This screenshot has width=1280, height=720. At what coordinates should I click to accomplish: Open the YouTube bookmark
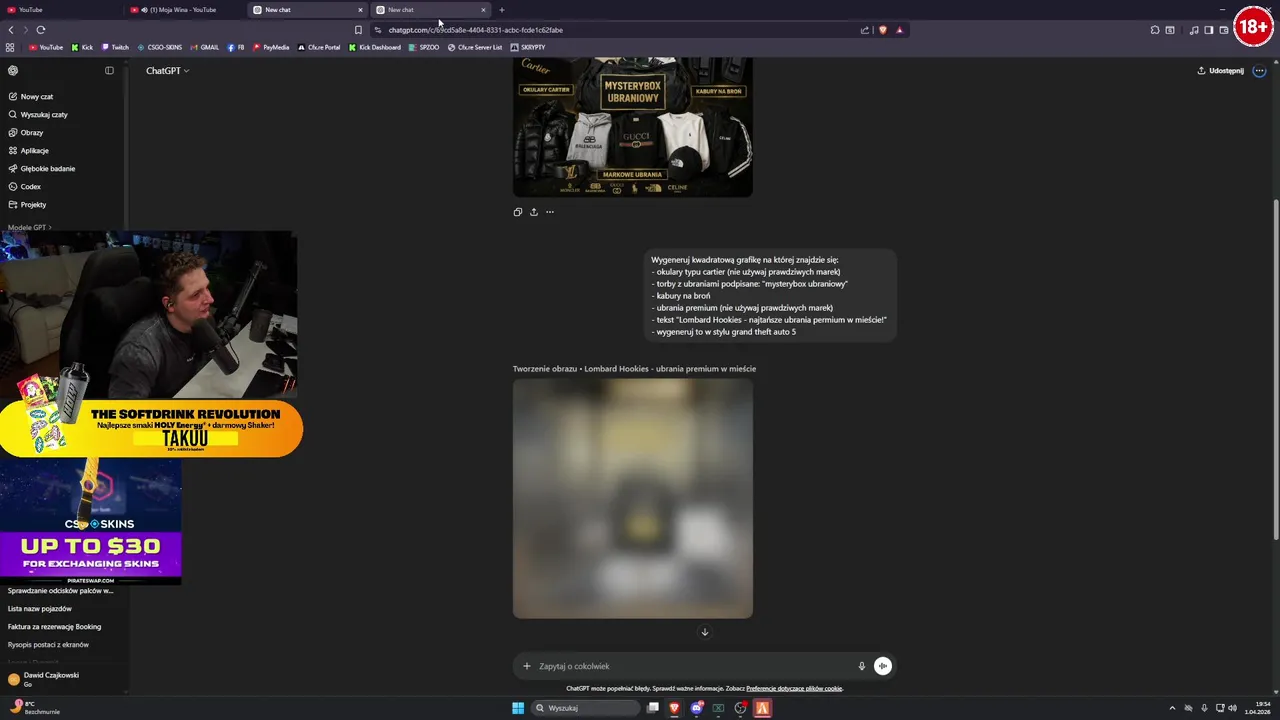(x=46, y=47)
